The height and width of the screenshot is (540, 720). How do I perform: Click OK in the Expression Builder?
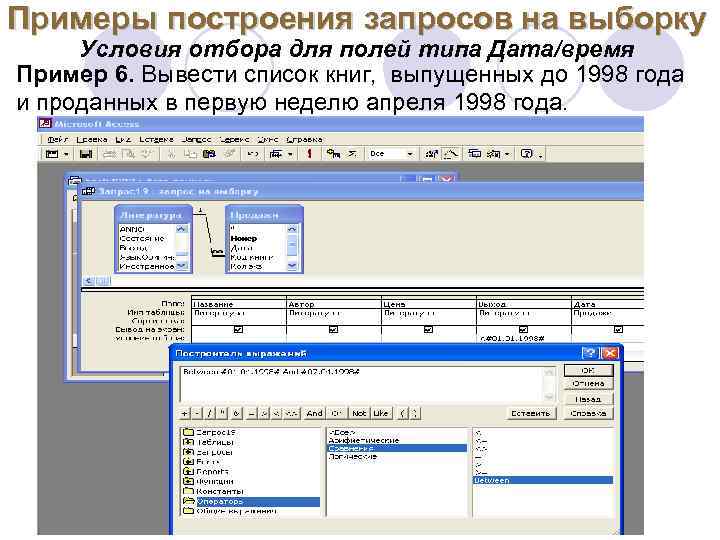[589, 371]
